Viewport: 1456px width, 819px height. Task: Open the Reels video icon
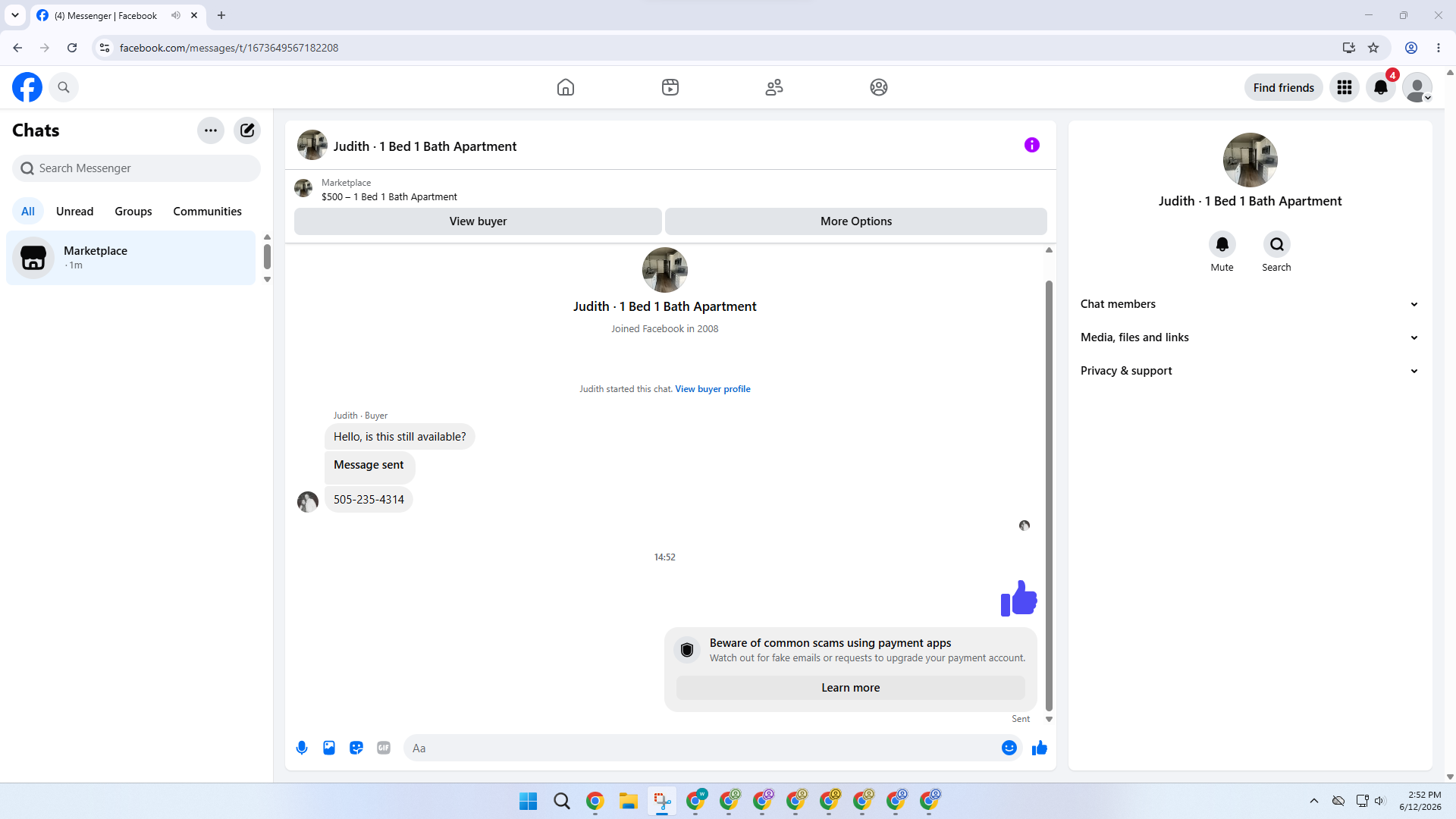pos(670,87)
